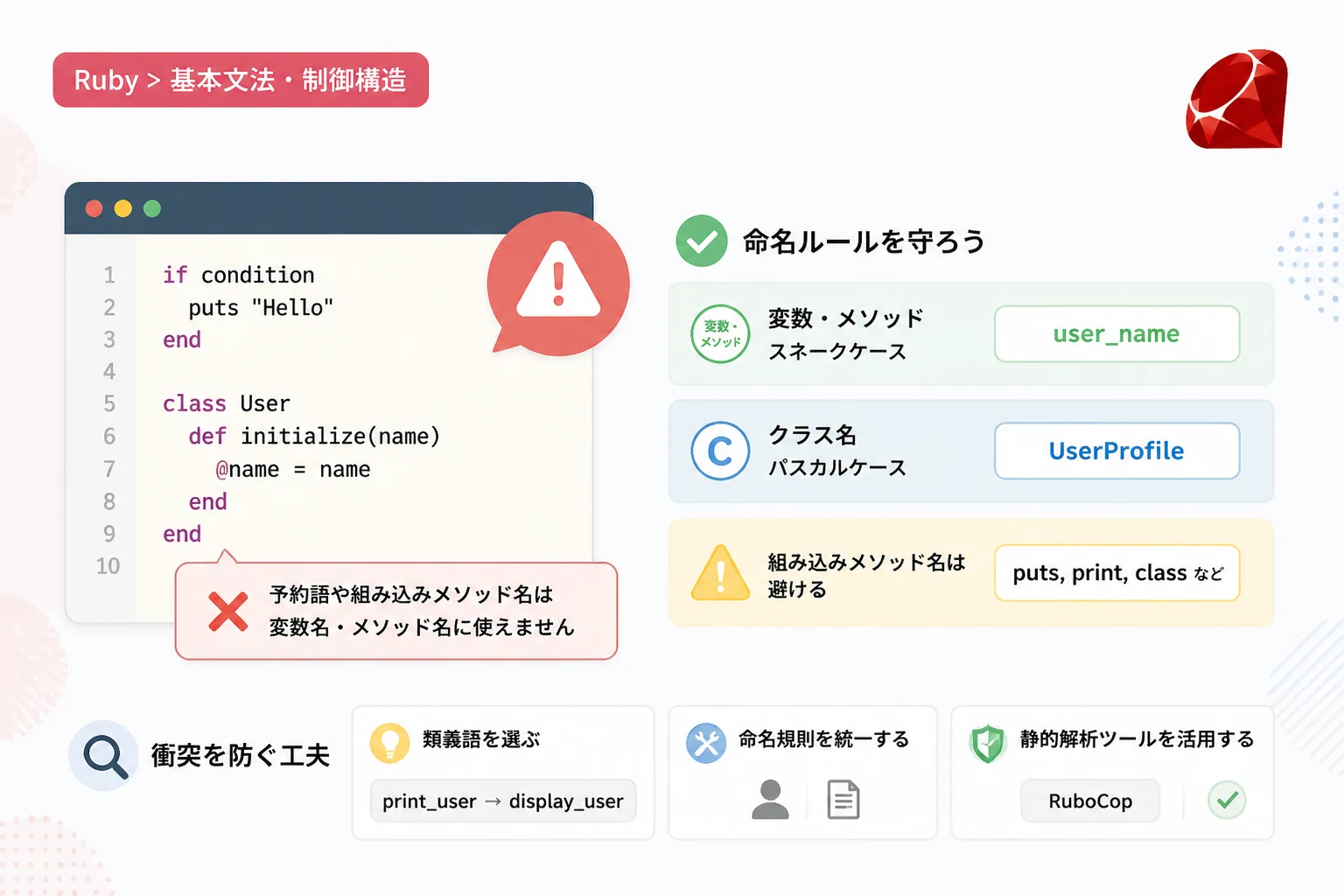This screenshot has height=896, width=1344.
Task: Click code line 'class User'
Action: click(227, 403)
